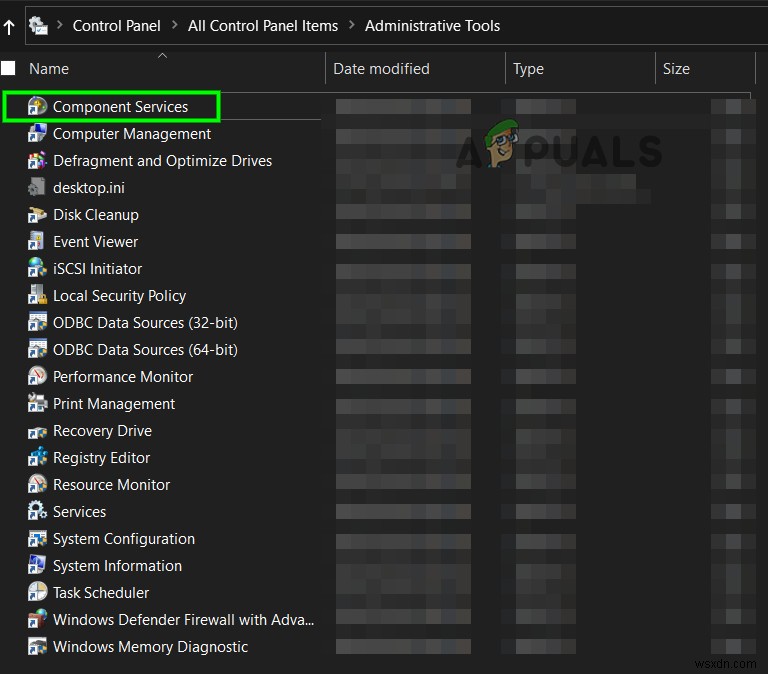Screen dimensions: 768x674
Task: Select the Registry Editor icon
Action: [x=37, y=457]
